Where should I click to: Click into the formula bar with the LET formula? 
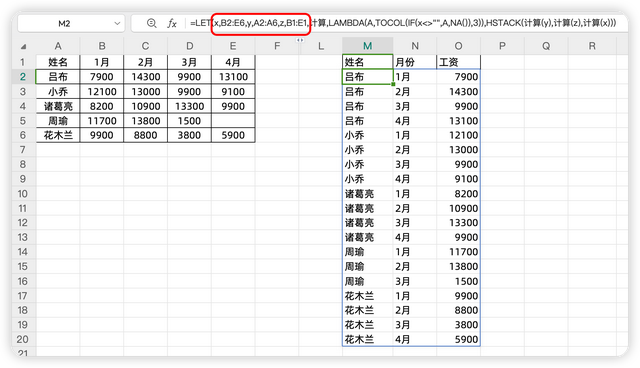click(403, 23)
